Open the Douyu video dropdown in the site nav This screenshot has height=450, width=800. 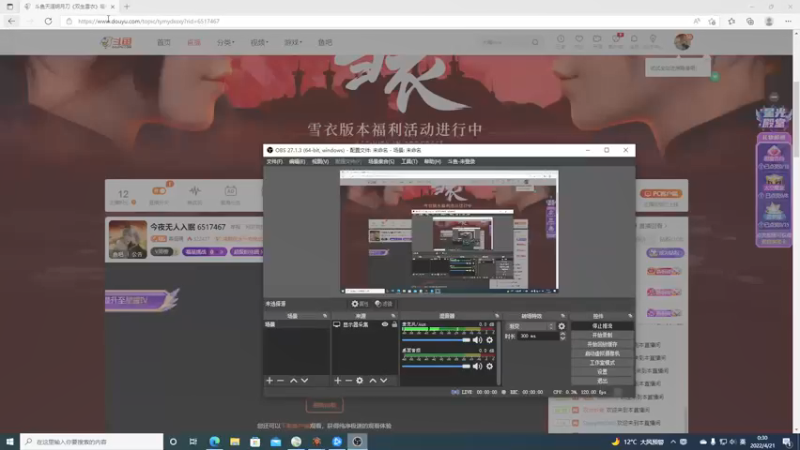[x=259, y=42]
